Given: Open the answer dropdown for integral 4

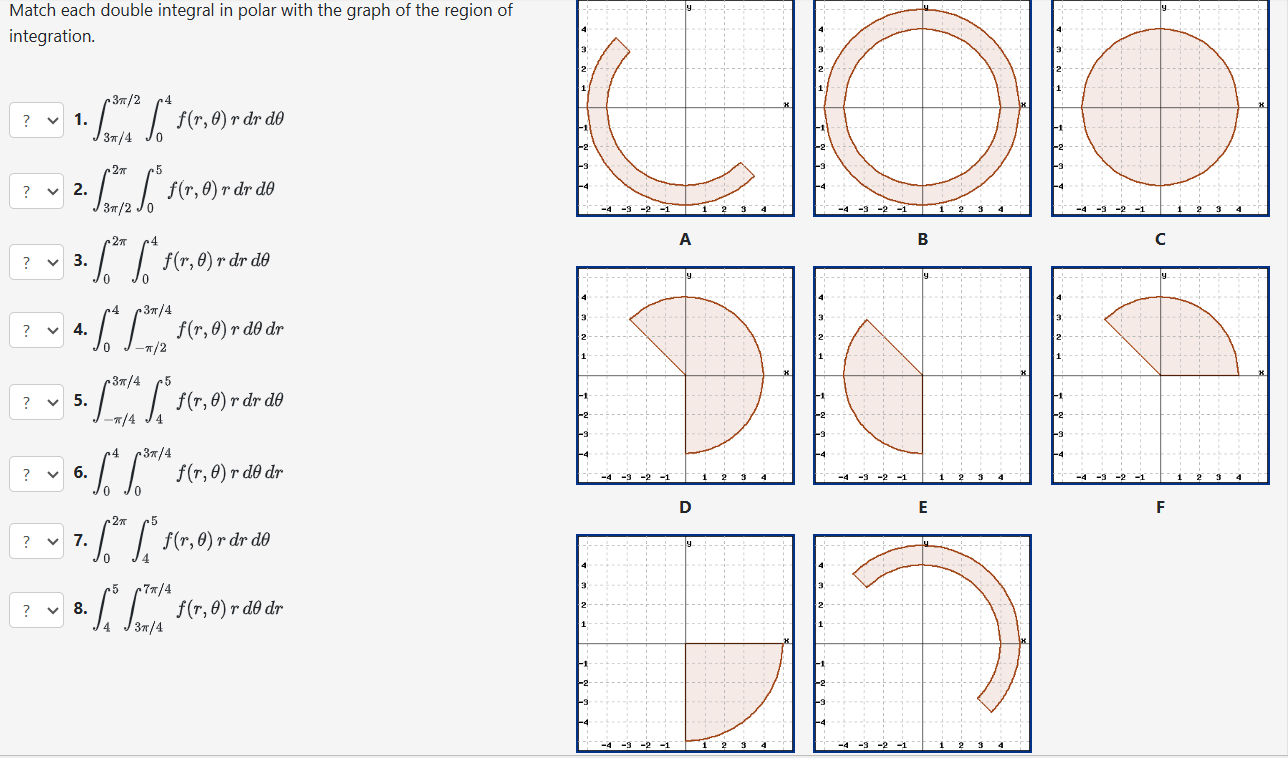Looking at the screenshot, I should 36,330.
